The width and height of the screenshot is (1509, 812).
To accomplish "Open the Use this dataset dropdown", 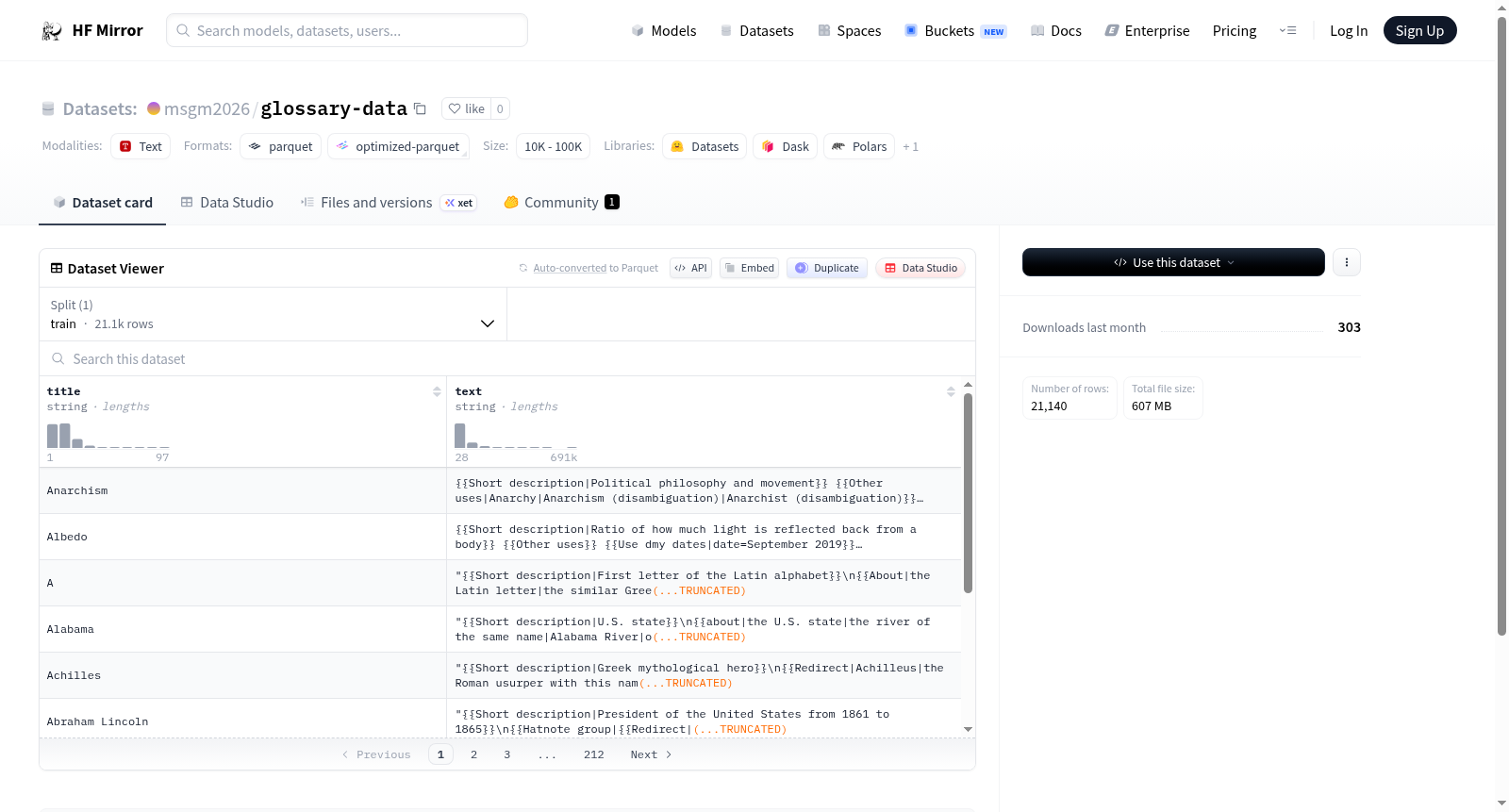I will [x=1173, y=262].
